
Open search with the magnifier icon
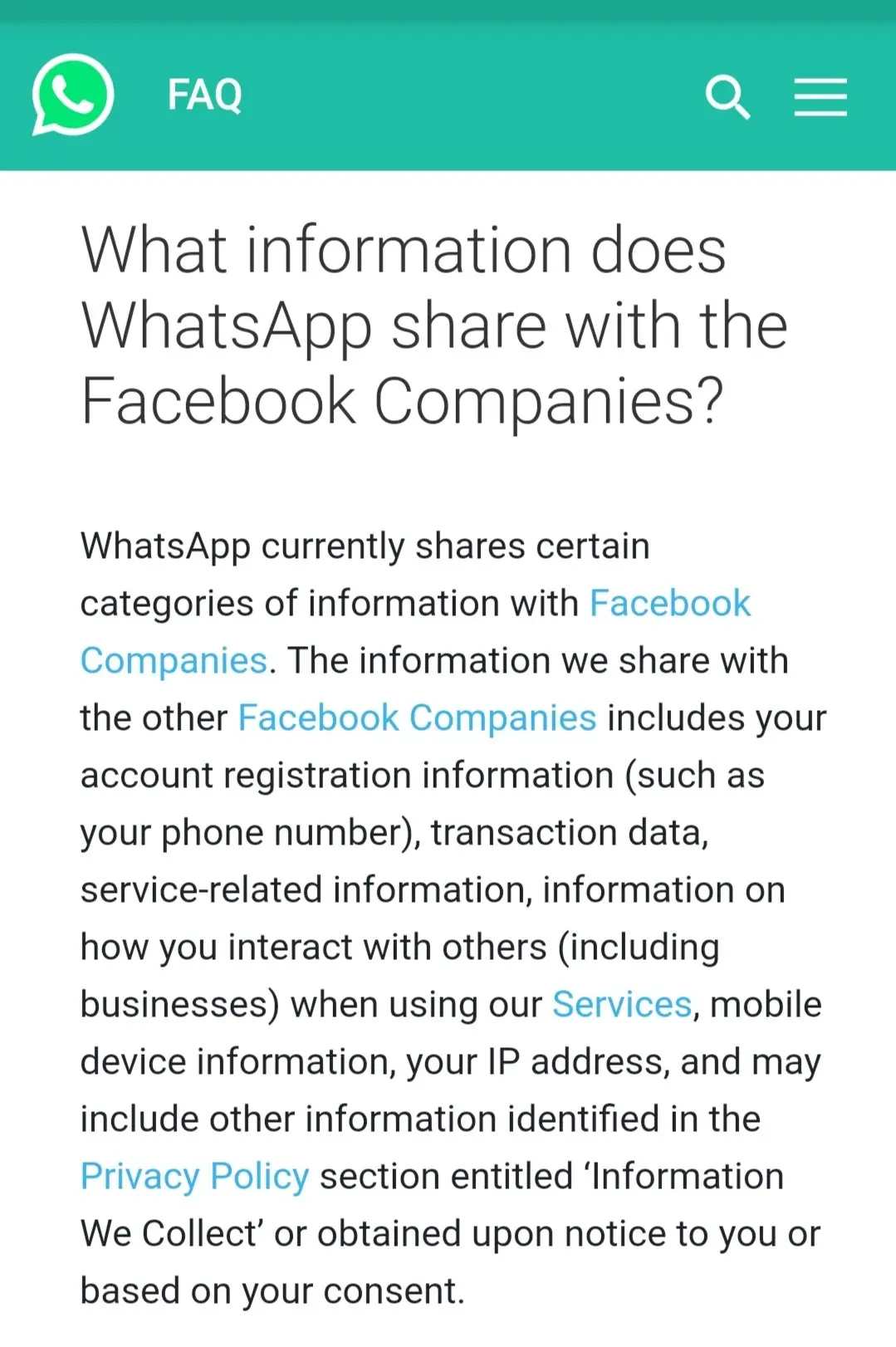(728, 97)
